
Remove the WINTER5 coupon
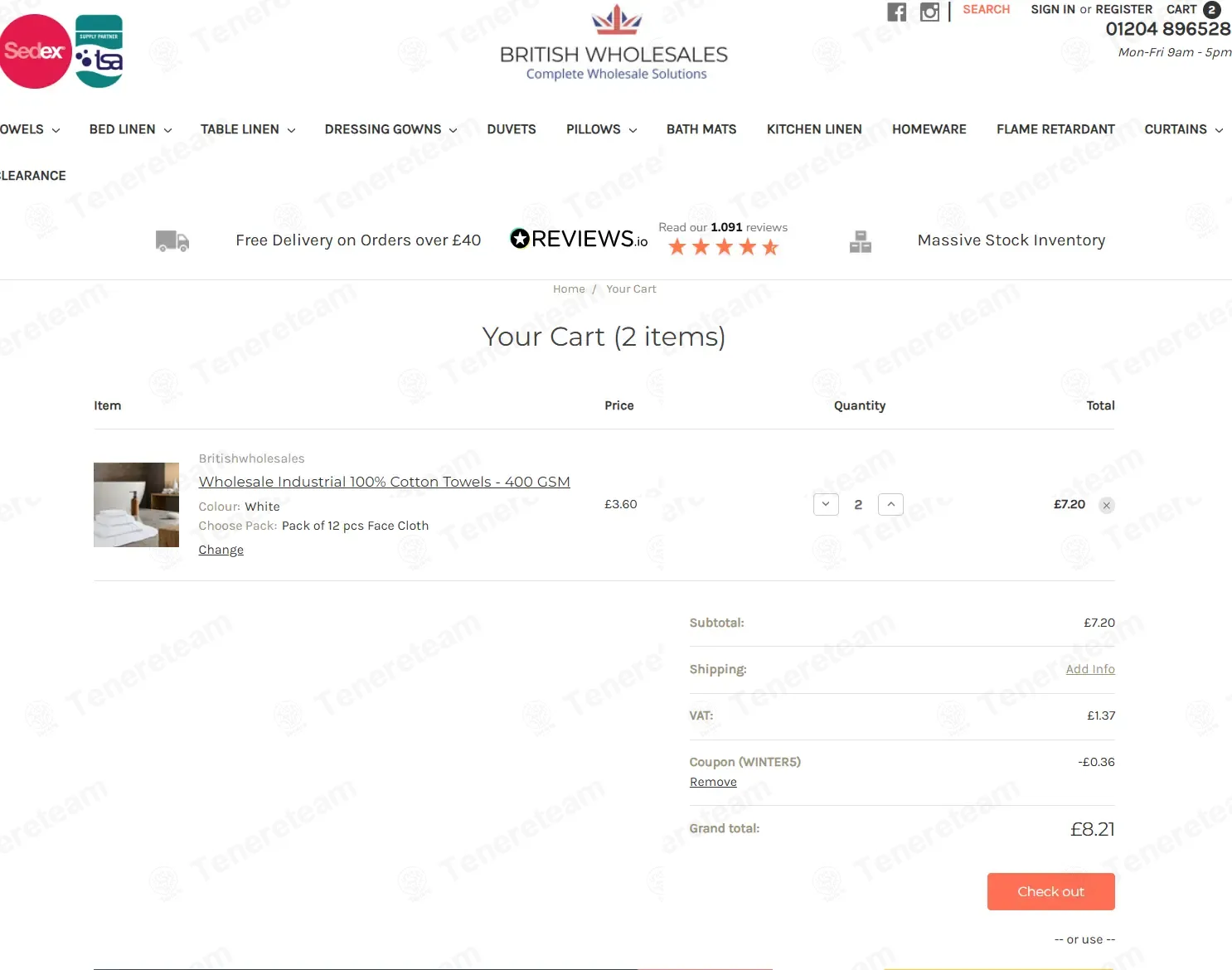click(713, 782)
